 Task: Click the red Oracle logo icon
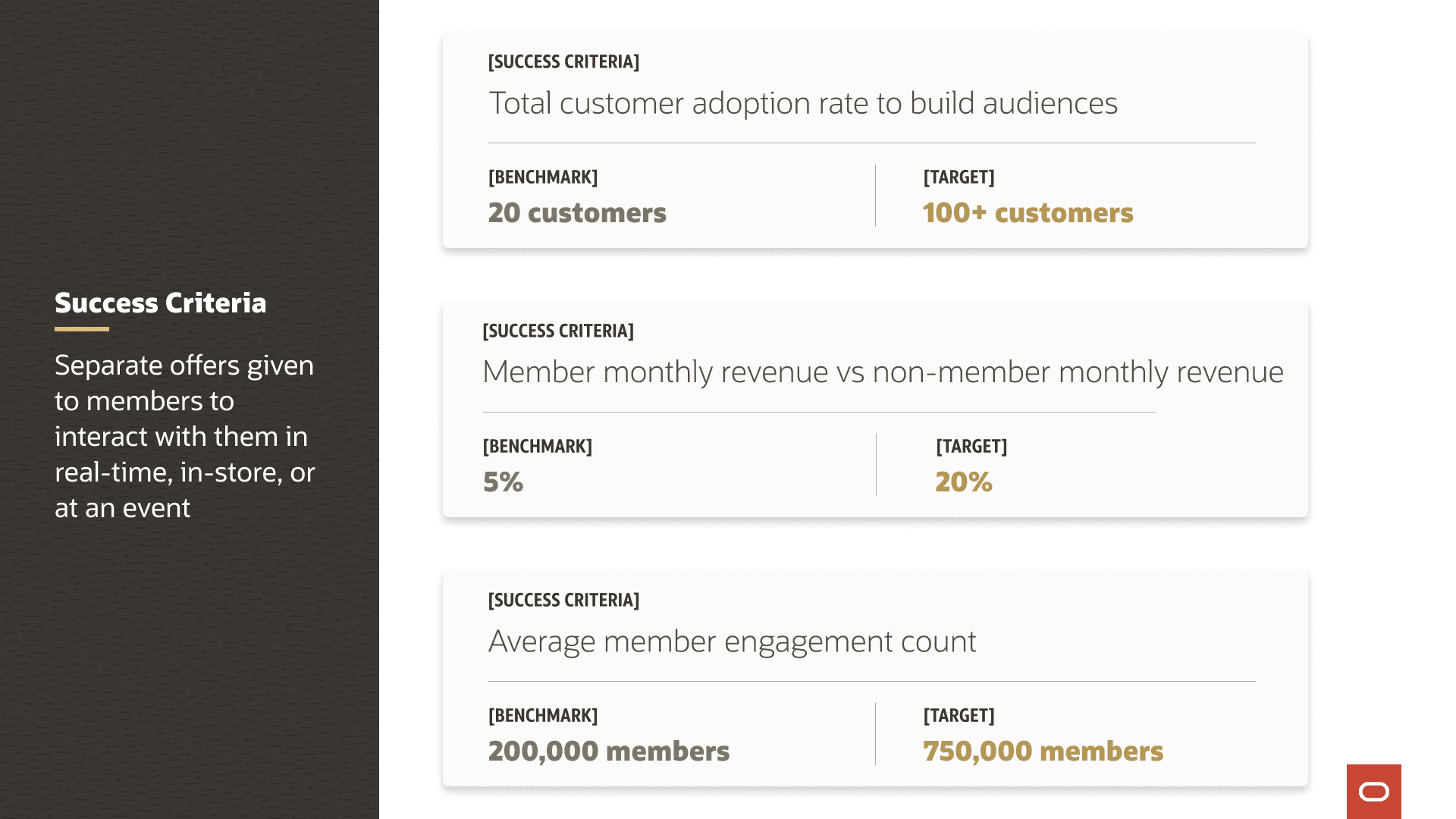pyautogui.click(x=1373, y=792)
